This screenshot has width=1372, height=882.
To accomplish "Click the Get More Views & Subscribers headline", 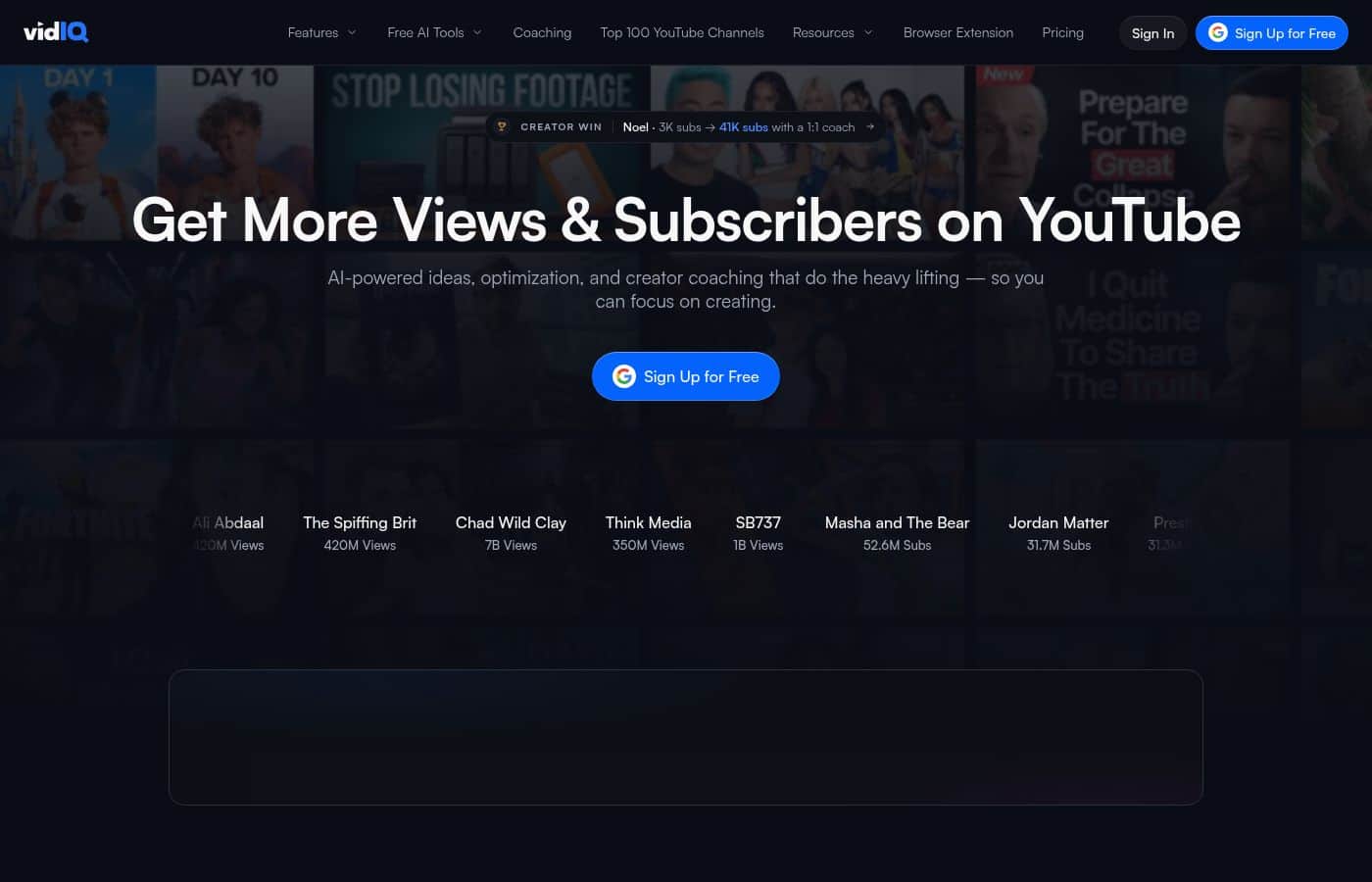I will click(x=686, y=220).
